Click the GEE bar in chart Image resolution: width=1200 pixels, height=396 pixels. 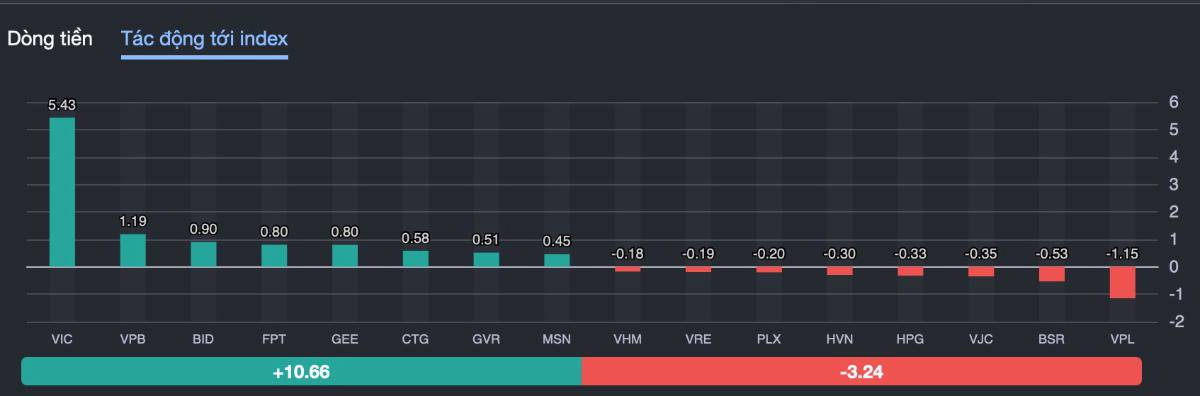[345, 256]
